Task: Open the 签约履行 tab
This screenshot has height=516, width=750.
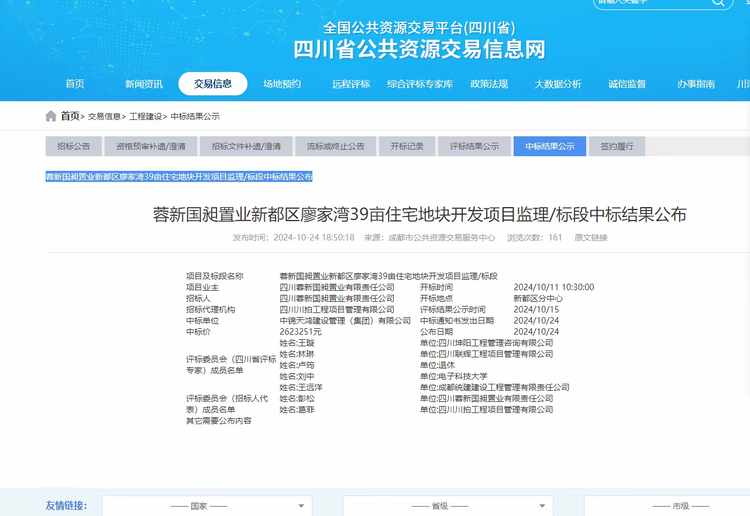Action: pyautogui.click(x=617, y=147)
